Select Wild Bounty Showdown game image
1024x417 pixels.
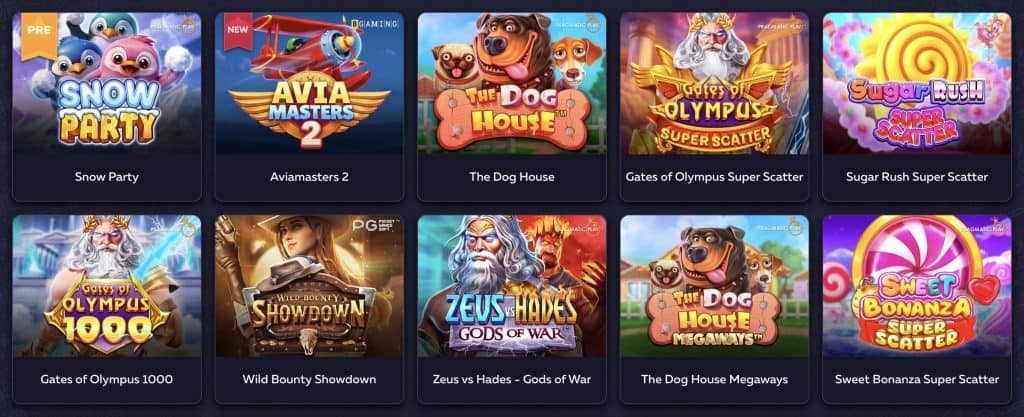309,286
